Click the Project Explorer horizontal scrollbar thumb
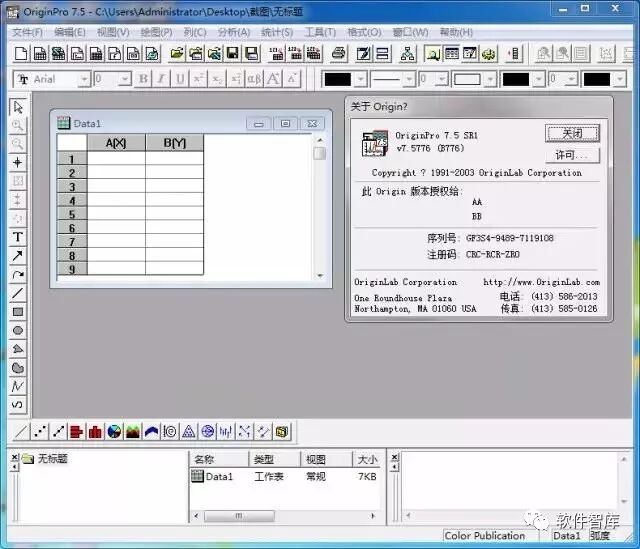Screen dimensions: 640x549 [239, 516]
